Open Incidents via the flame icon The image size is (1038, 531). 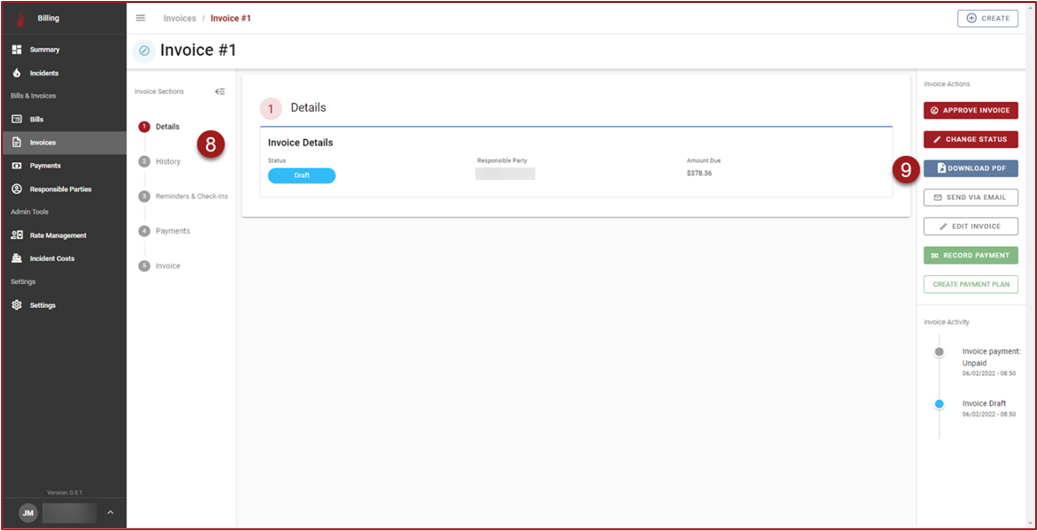click(x=17, y=73)
